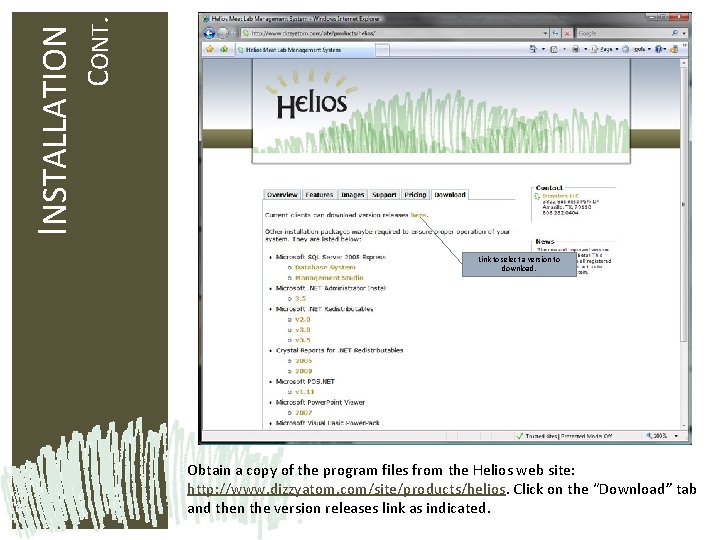Click inside the Google search box

click(x=622, y=33)
